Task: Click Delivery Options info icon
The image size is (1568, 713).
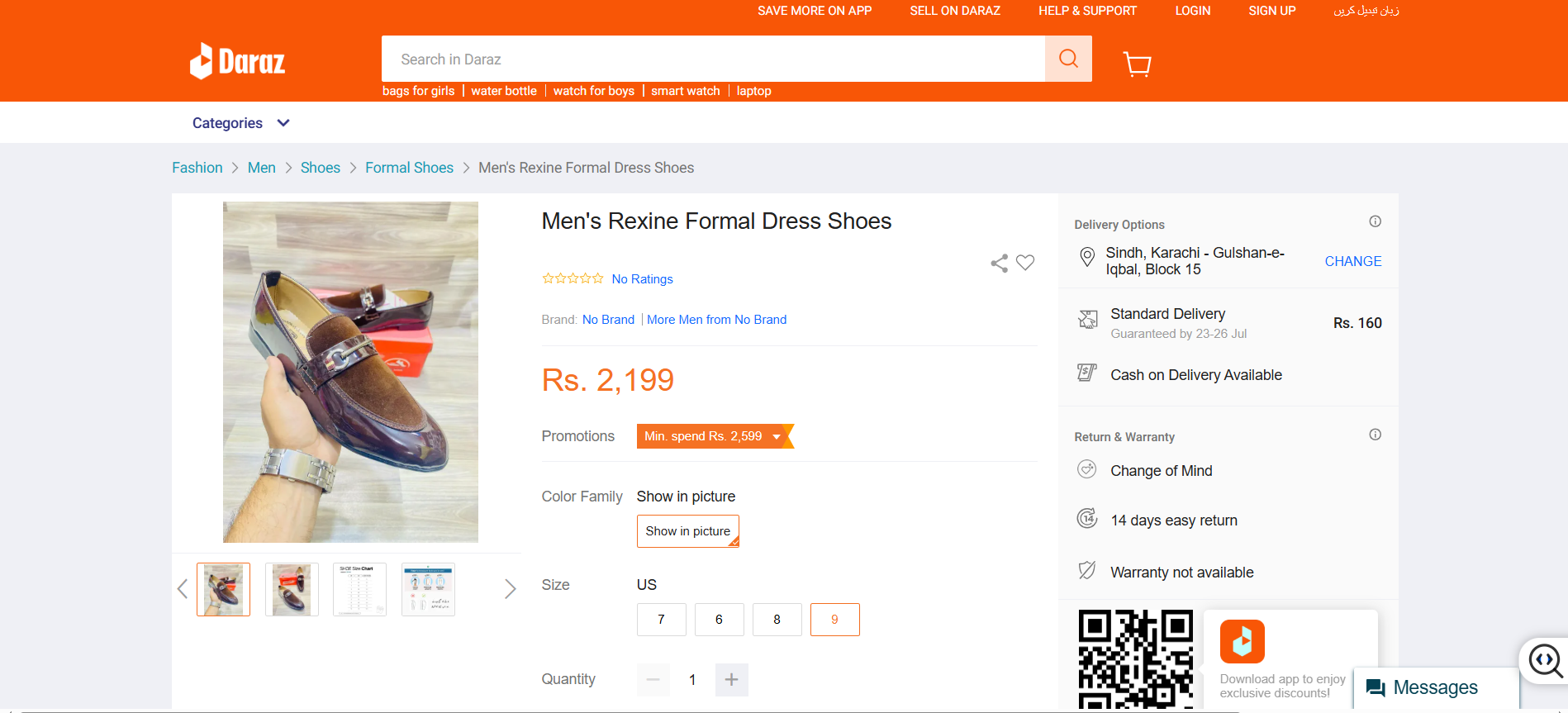Action: click(1375, 221)
